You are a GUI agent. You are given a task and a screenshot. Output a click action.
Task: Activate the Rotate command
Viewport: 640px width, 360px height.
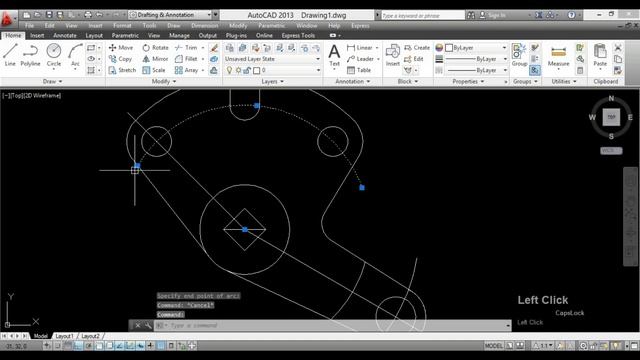coord(155,48)
